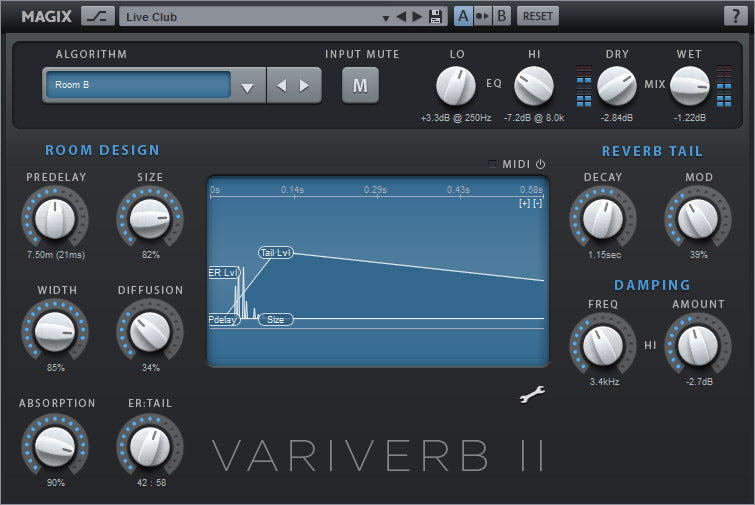Click the Room B algorithm field

click(x=139, y=85)
